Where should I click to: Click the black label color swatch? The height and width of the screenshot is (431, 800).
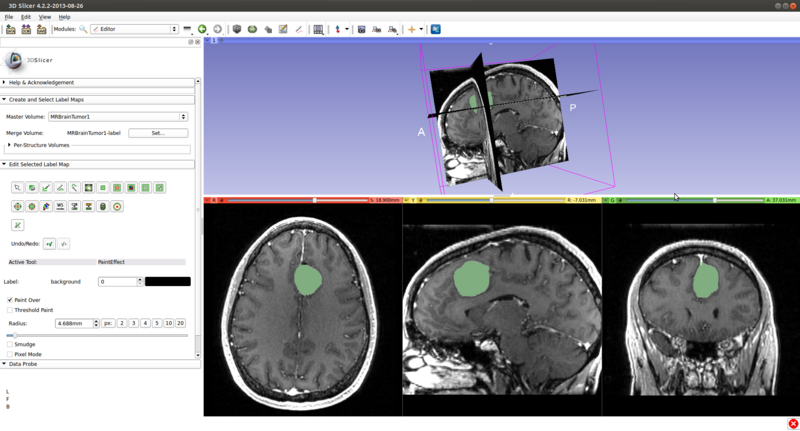point(167,282)
